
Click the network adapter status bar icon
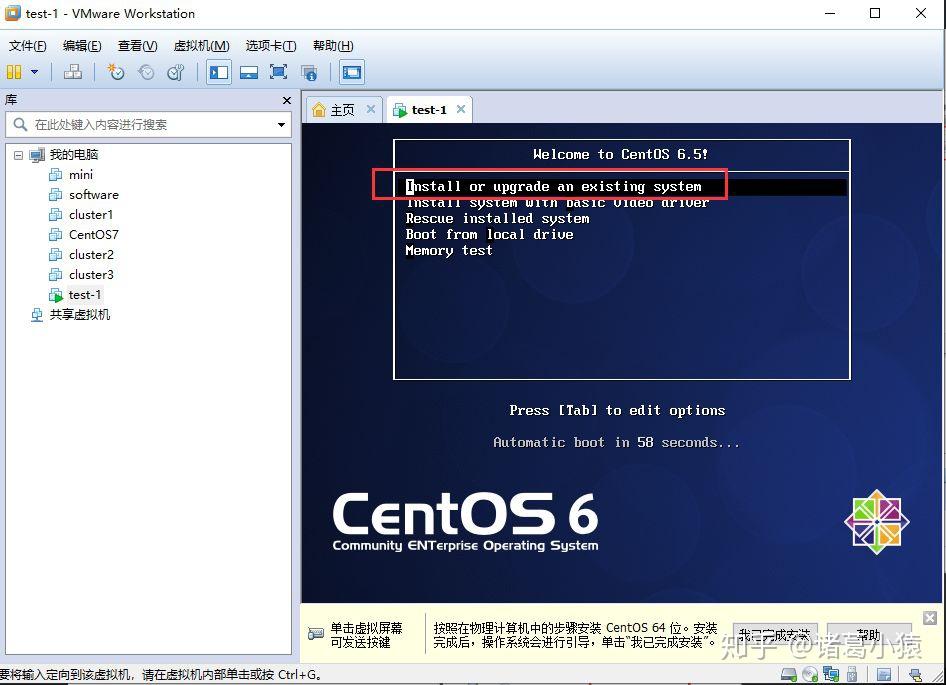[x=830, y=671]
